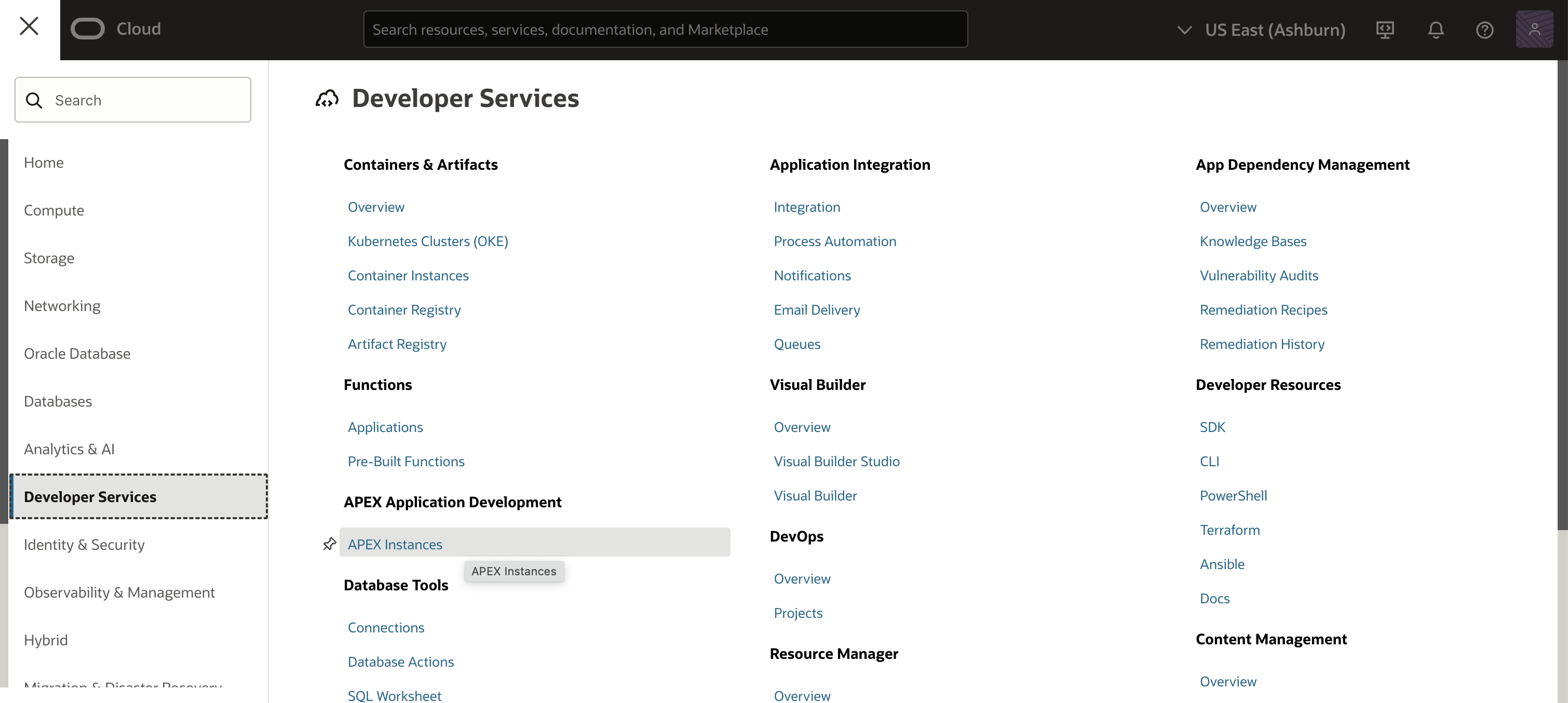1568x703 pixels.
Task: Open the Cloud Shell developer tools icon
Action: [x=1385, y=29]
